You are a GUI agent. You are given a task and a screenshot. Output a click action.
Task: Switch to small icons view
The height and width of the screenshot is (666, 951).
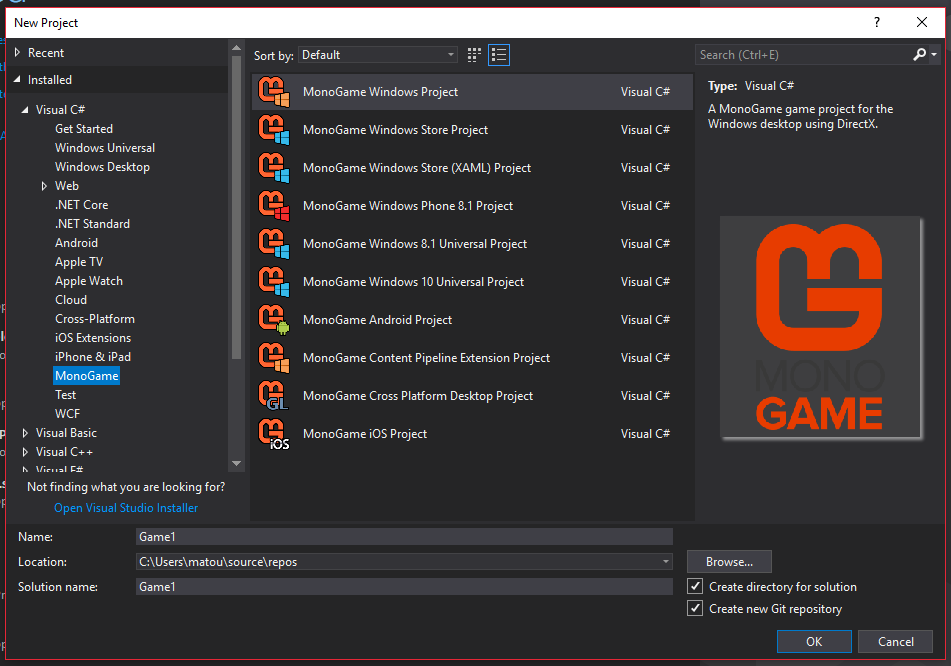(474, 55)
